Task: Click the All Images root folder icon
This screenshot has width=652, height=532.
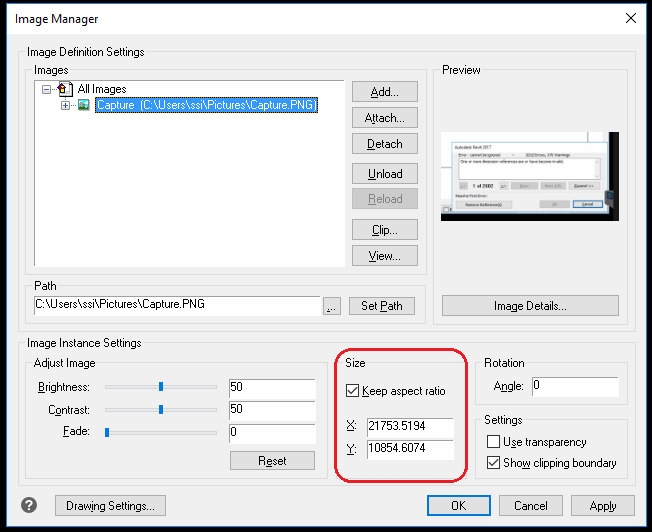Action: 65,89
